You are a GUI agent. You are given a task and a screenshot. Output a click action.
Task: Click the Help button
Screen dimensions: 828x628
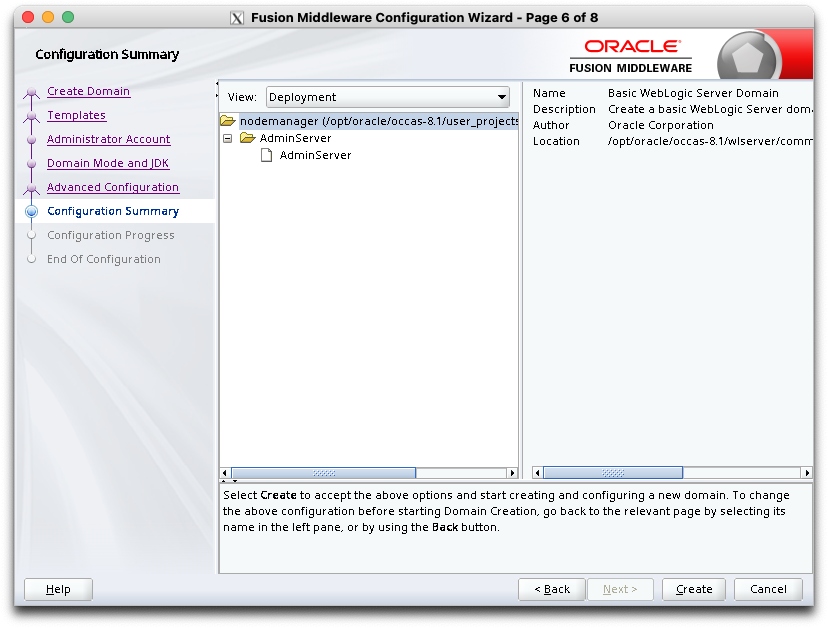pyautogui.click(x=58, y=589)
